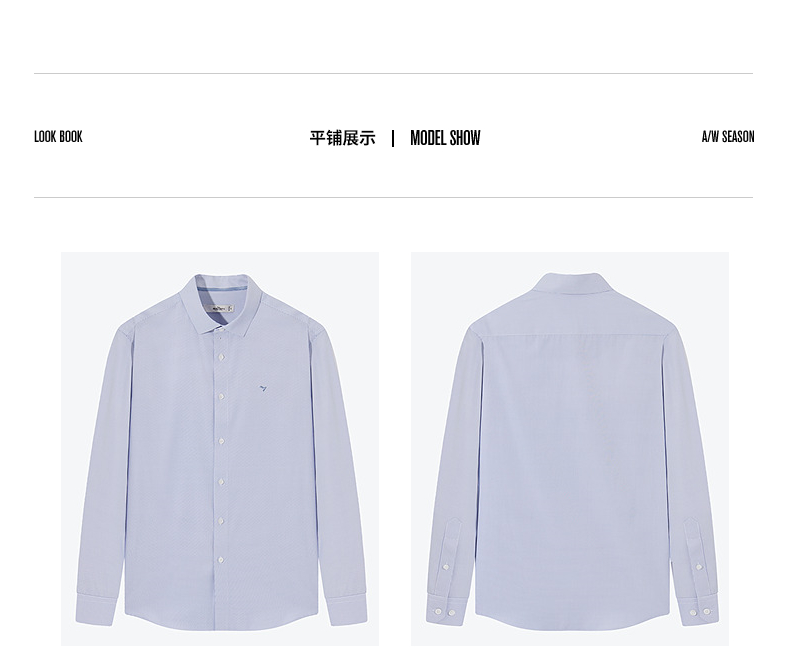Click the embroidered bird logo on shirt chest
The height and width of the screenshot is (655, 790).
click(x=263, y=388)
